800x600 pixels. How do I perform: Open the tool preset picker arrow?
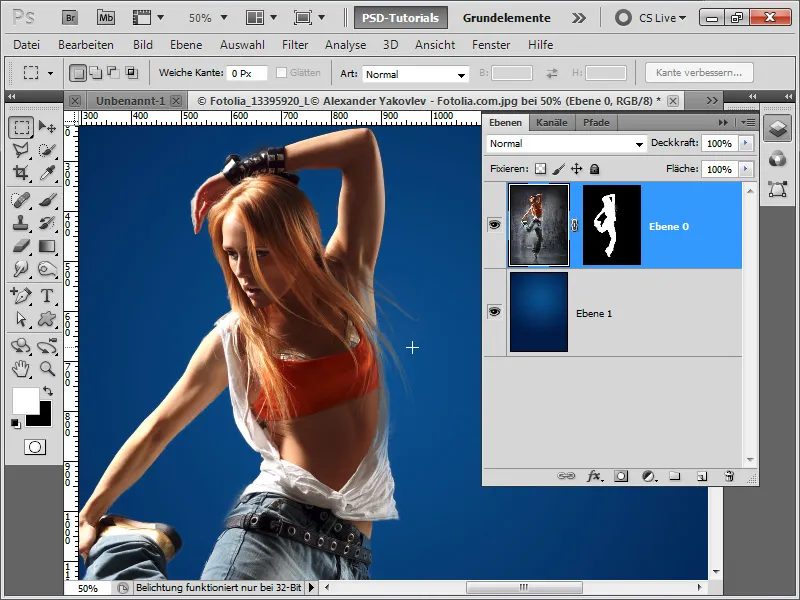coord(51,73)
